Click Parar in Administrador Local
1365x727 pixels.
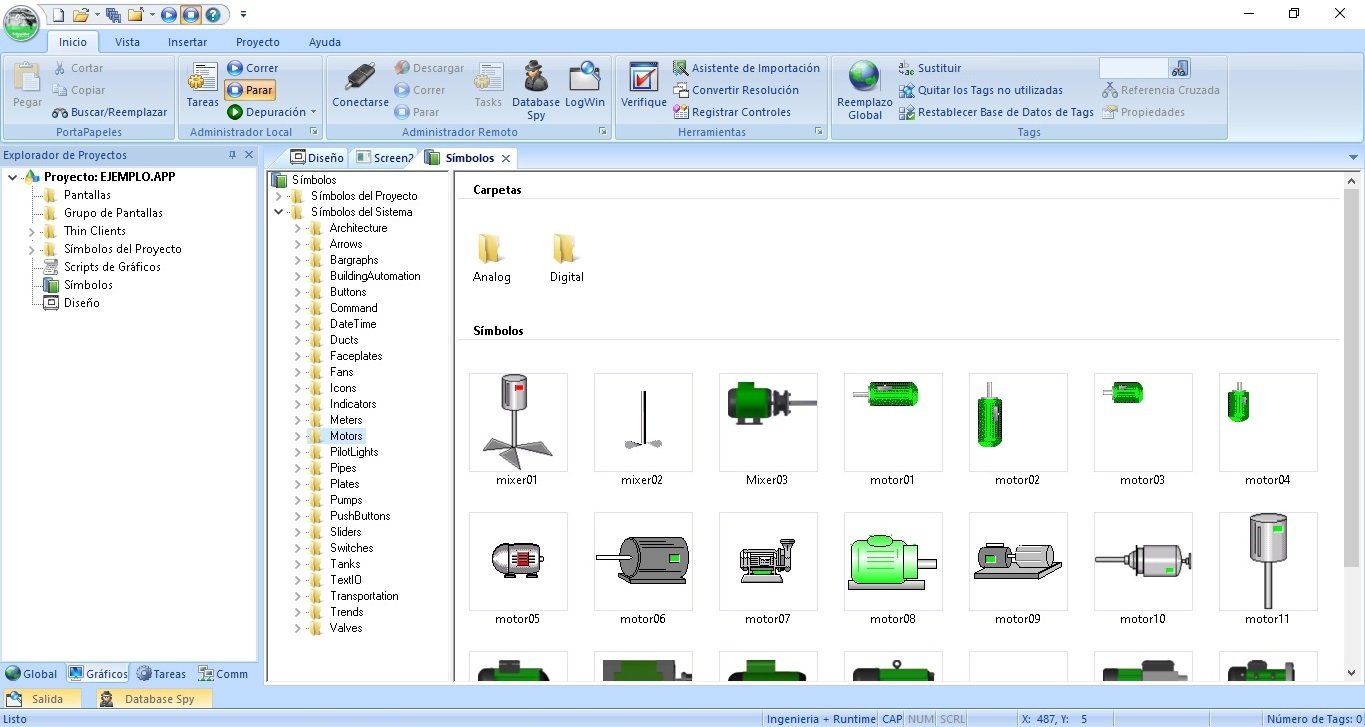[250, 90]
